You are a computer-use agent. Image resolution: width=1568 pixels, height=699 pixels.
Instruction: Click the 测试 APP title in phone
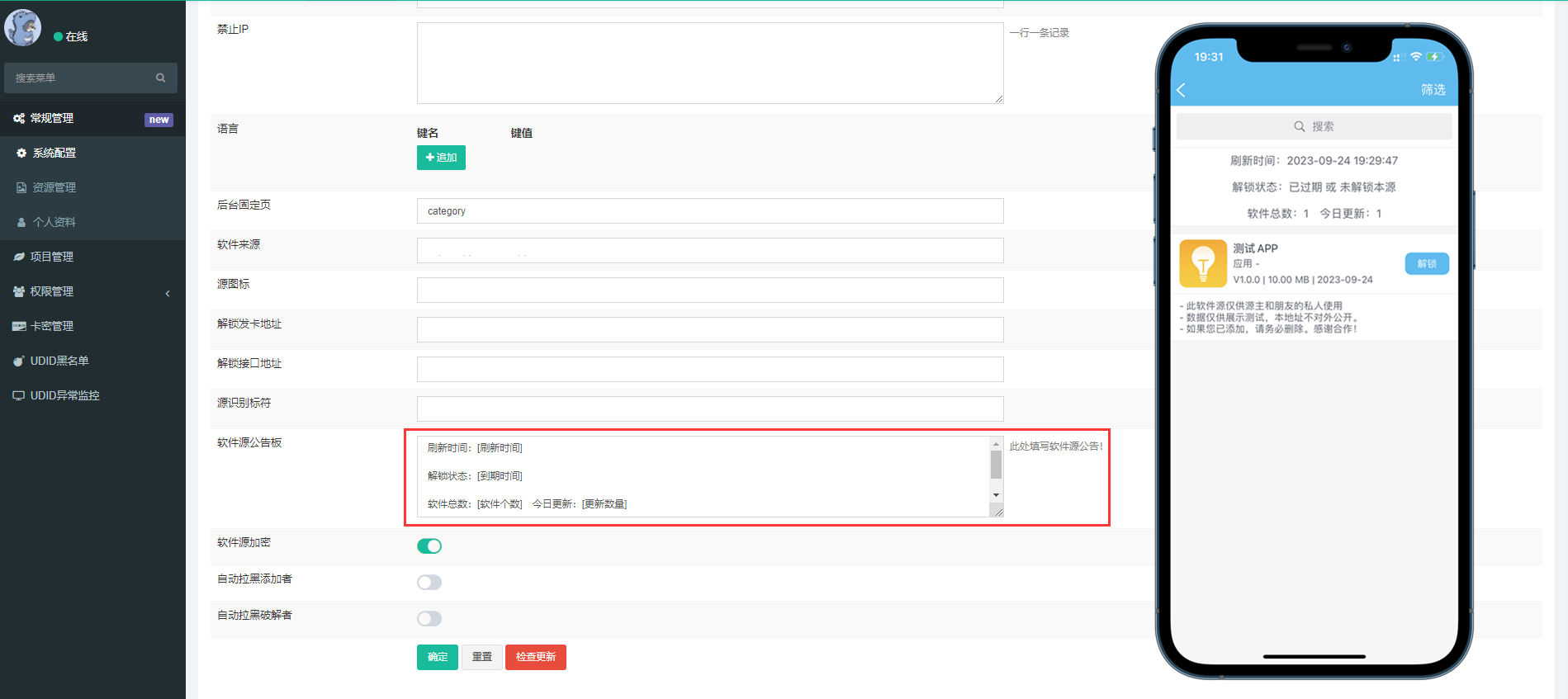click(1255, 248)
